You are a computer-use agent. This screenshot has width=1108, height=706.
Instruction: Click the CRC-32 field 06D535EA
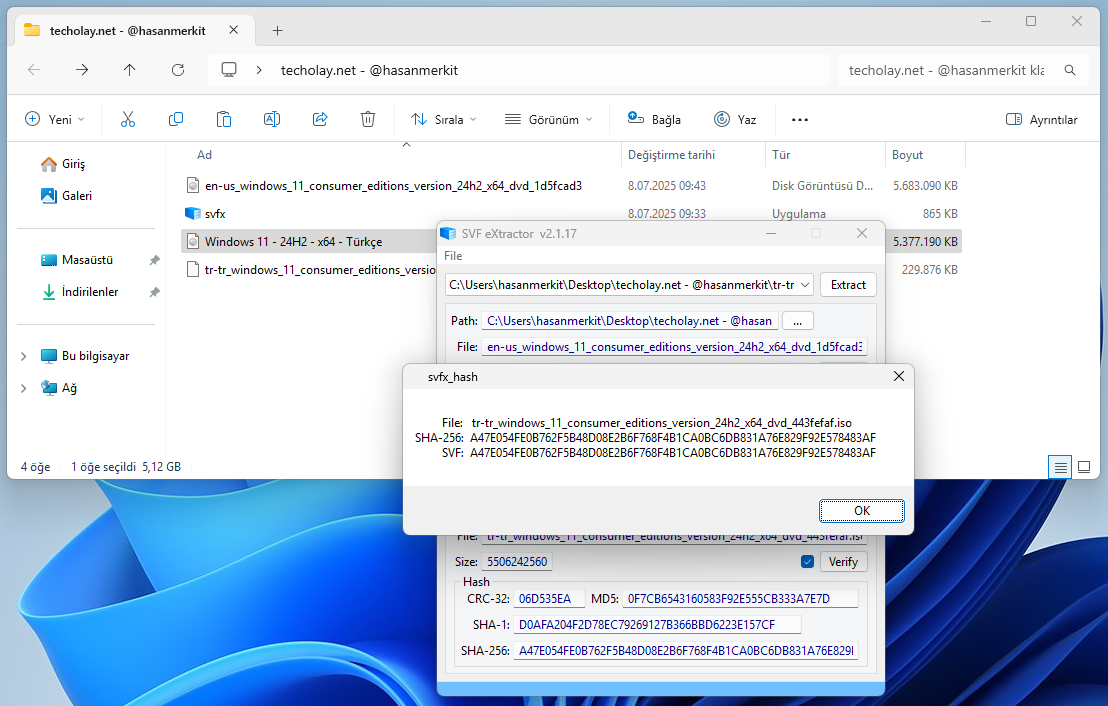click(549, 599)
